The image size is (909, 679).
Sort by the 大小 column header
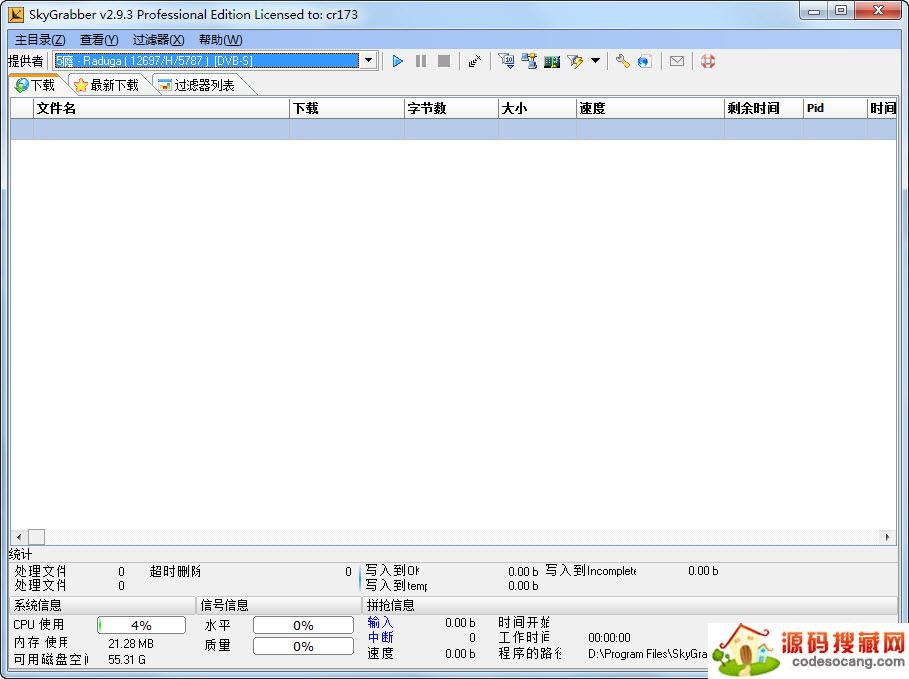click(537, 108)
